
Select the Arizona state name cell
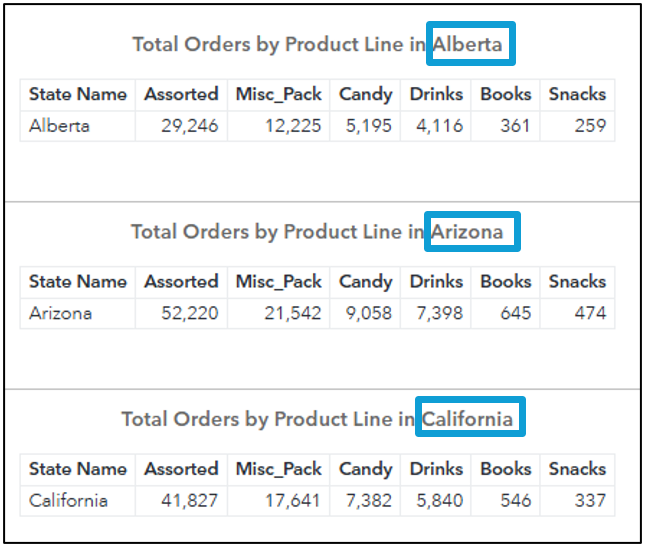pos(61,314)
